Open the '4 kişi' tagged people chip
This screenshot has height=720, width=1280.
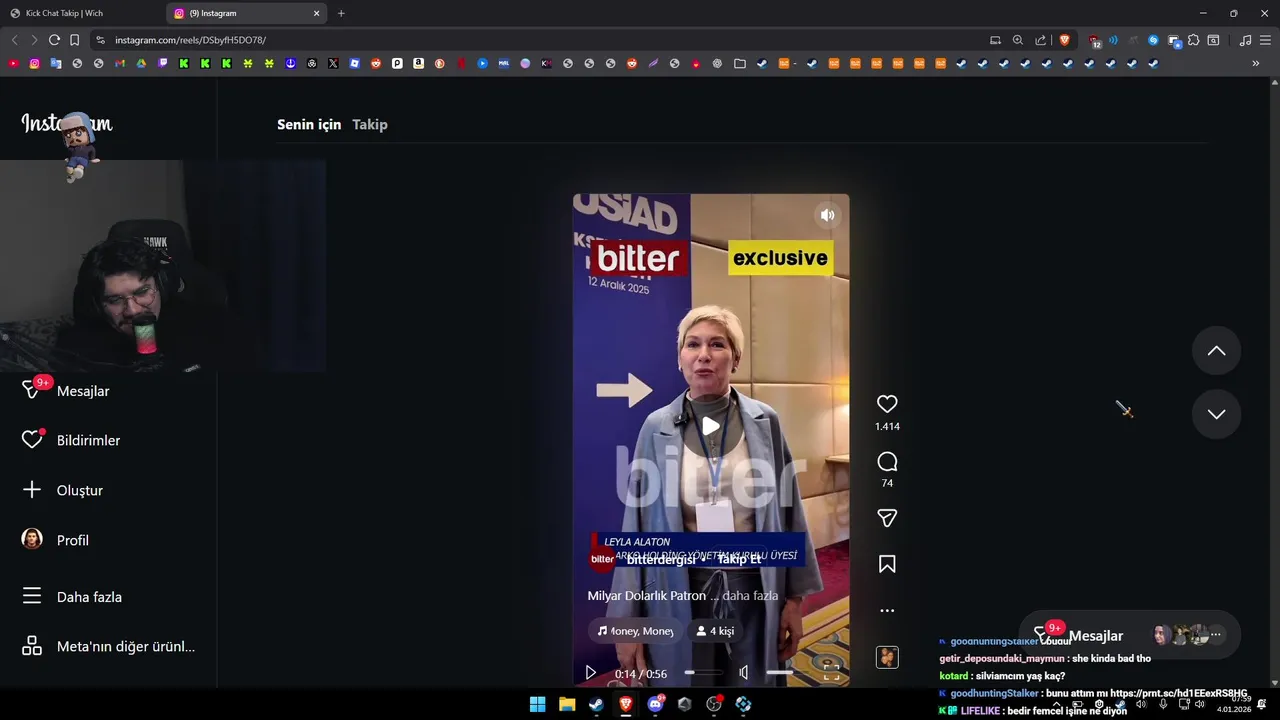click(715, 631)
